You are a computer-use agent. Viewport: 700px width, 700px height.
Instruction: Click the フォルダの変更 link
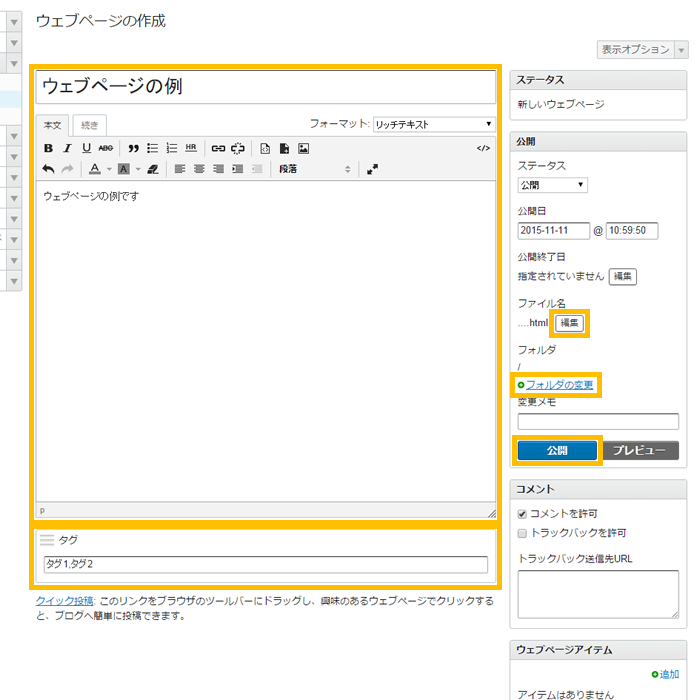(x=559, y=385)
